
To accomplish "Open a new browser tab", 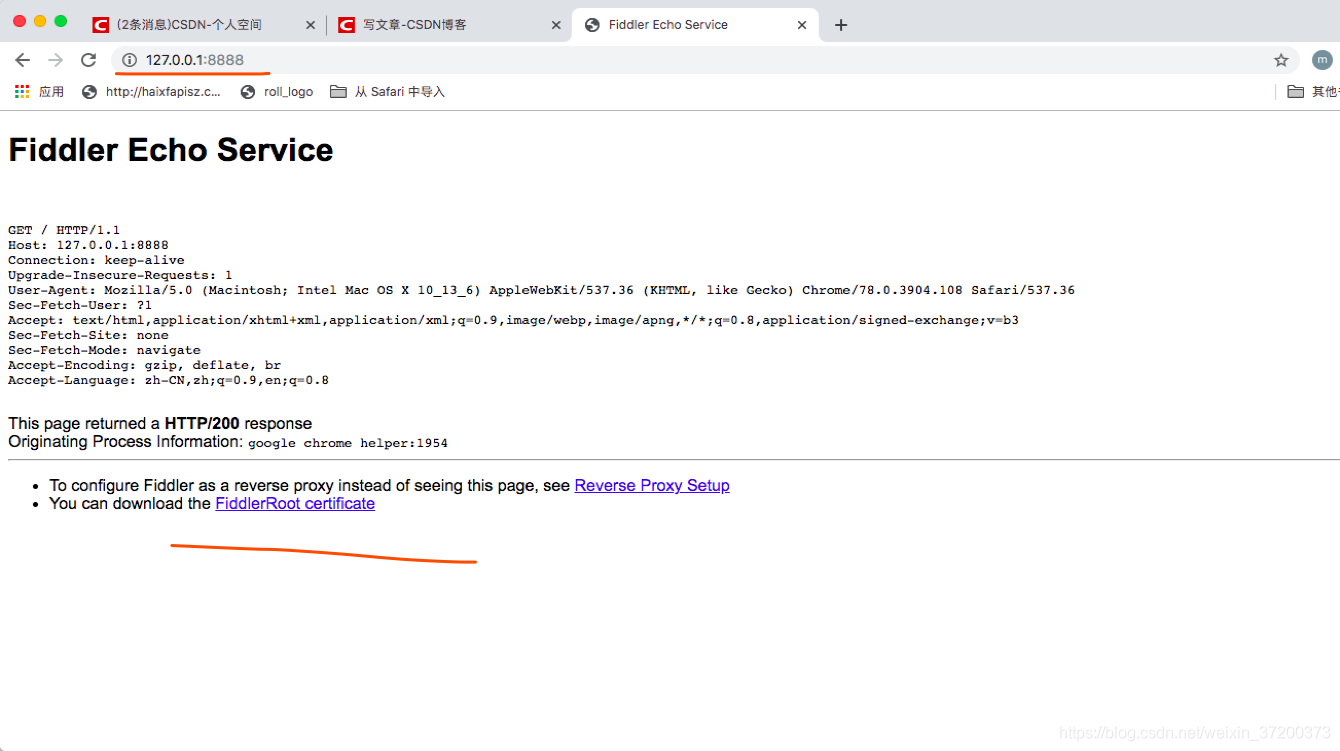I will pos(841,25).
